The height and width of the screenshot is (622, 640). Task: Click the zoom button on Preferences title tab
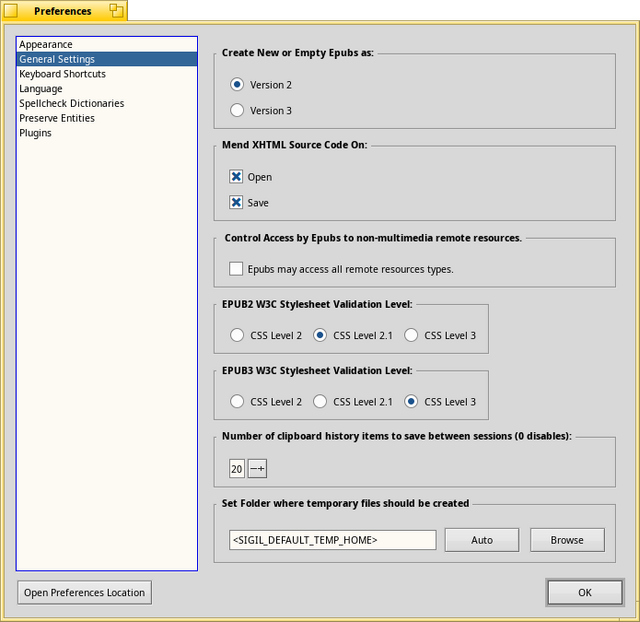click(x=117, y=11)
